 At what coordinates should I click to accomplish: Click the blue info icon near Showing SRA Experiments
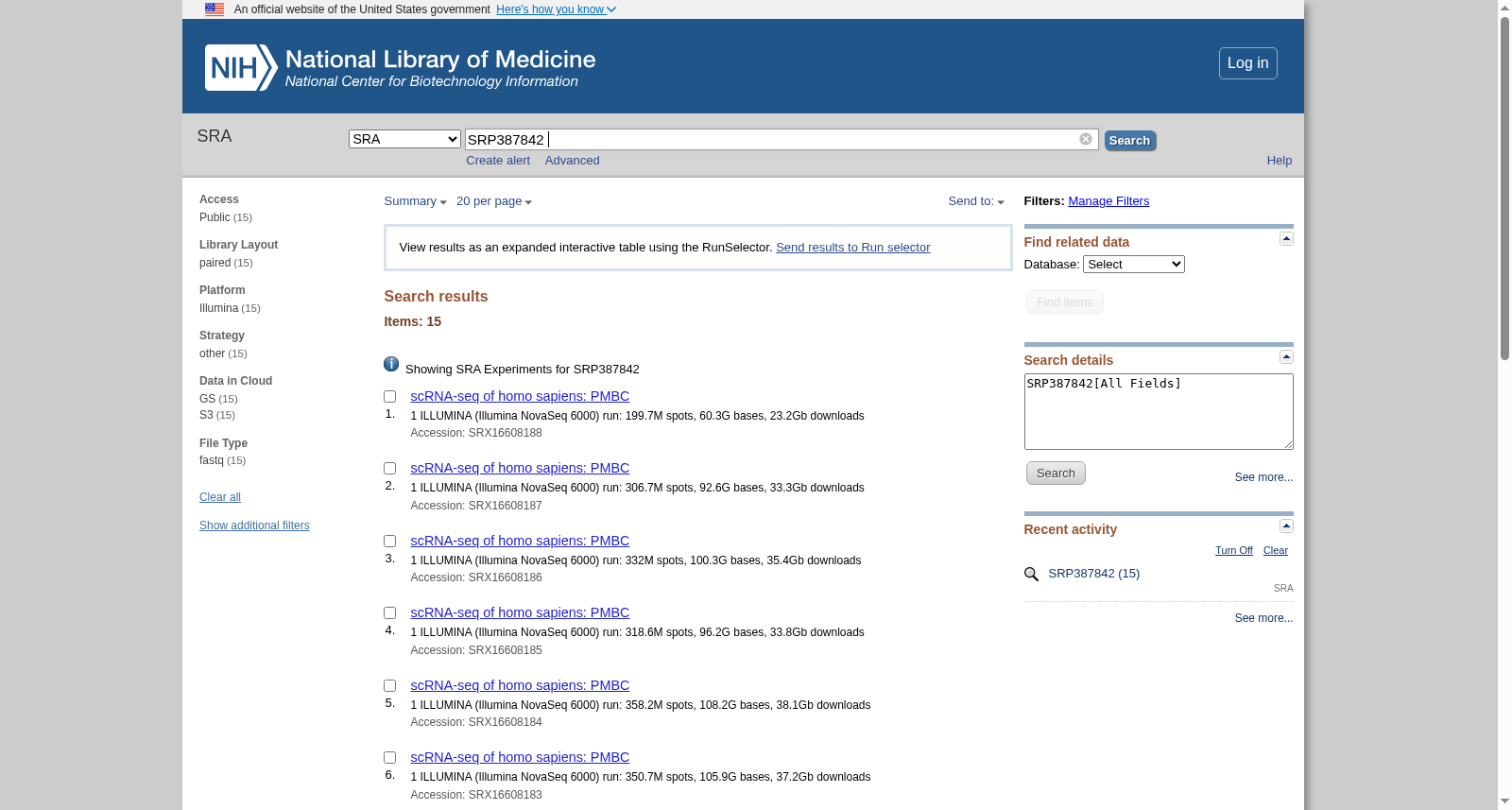pos(391,364)
